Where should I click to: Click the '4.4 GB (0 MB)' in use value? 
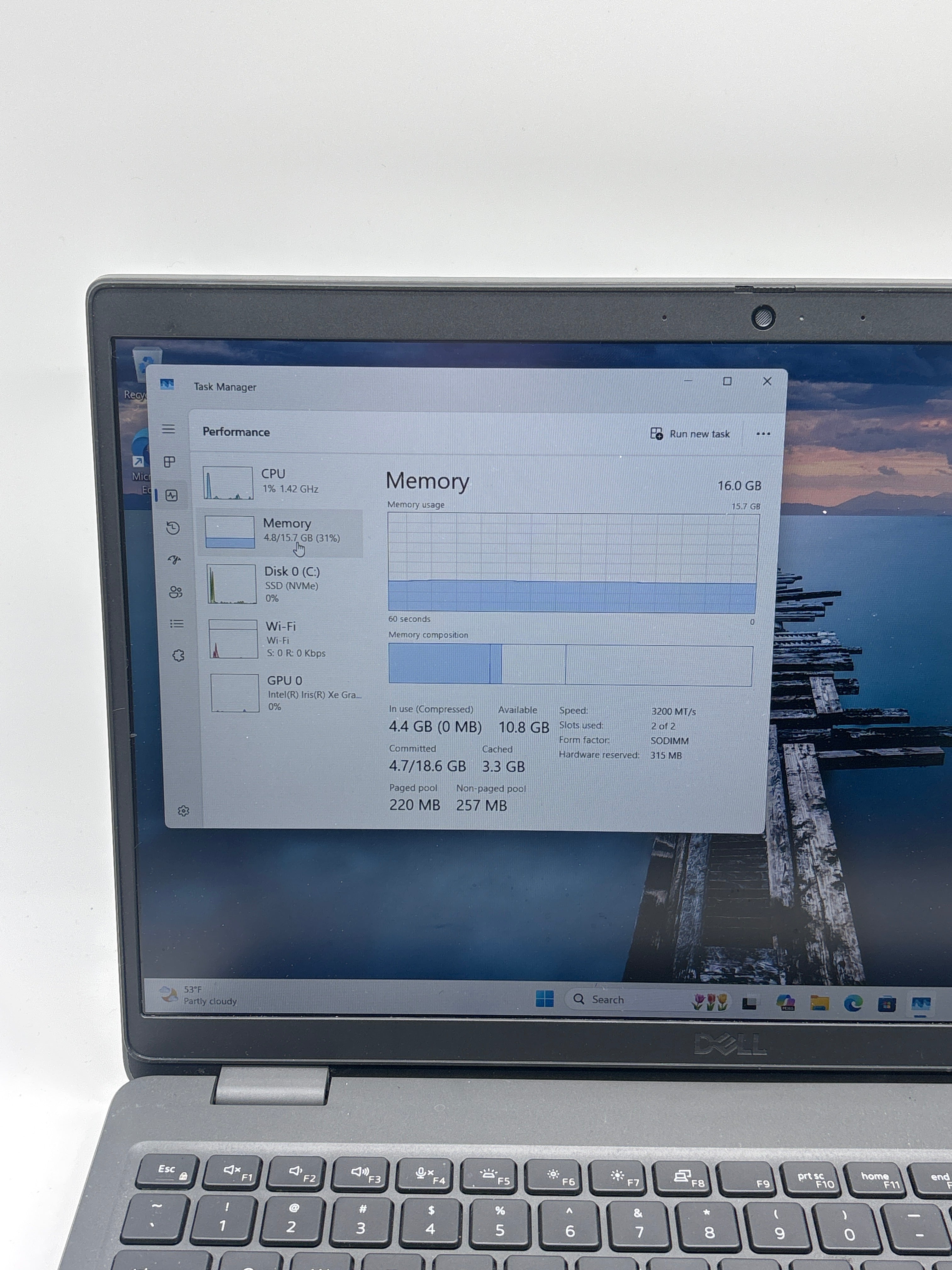click(x=435, y=727)
